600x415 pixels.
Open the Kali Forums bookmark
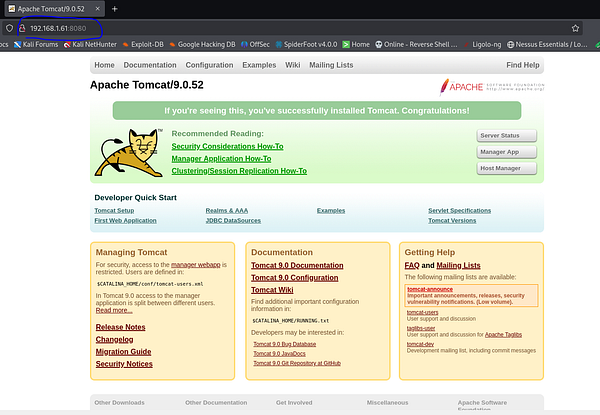(36, 44)
